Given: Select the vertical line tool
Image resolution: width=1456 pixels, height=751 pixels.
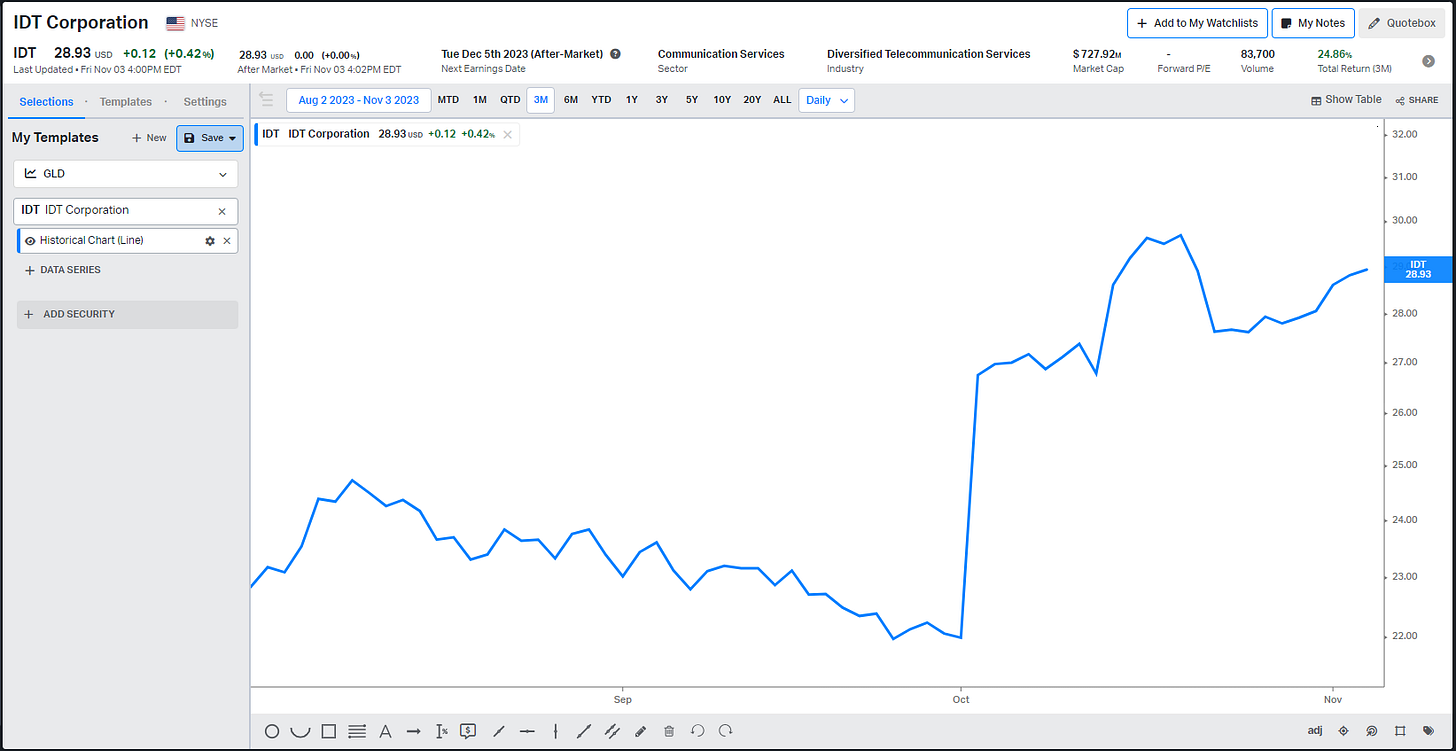Looking at the screenshot, I should pyautogui.click(x=556, y=731).
